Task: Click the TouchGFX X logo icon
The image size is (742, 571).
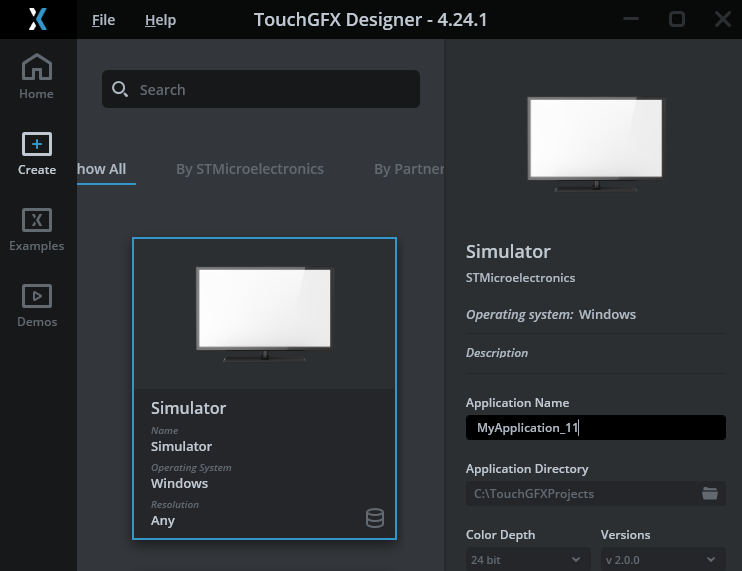Action: [38, 19]
